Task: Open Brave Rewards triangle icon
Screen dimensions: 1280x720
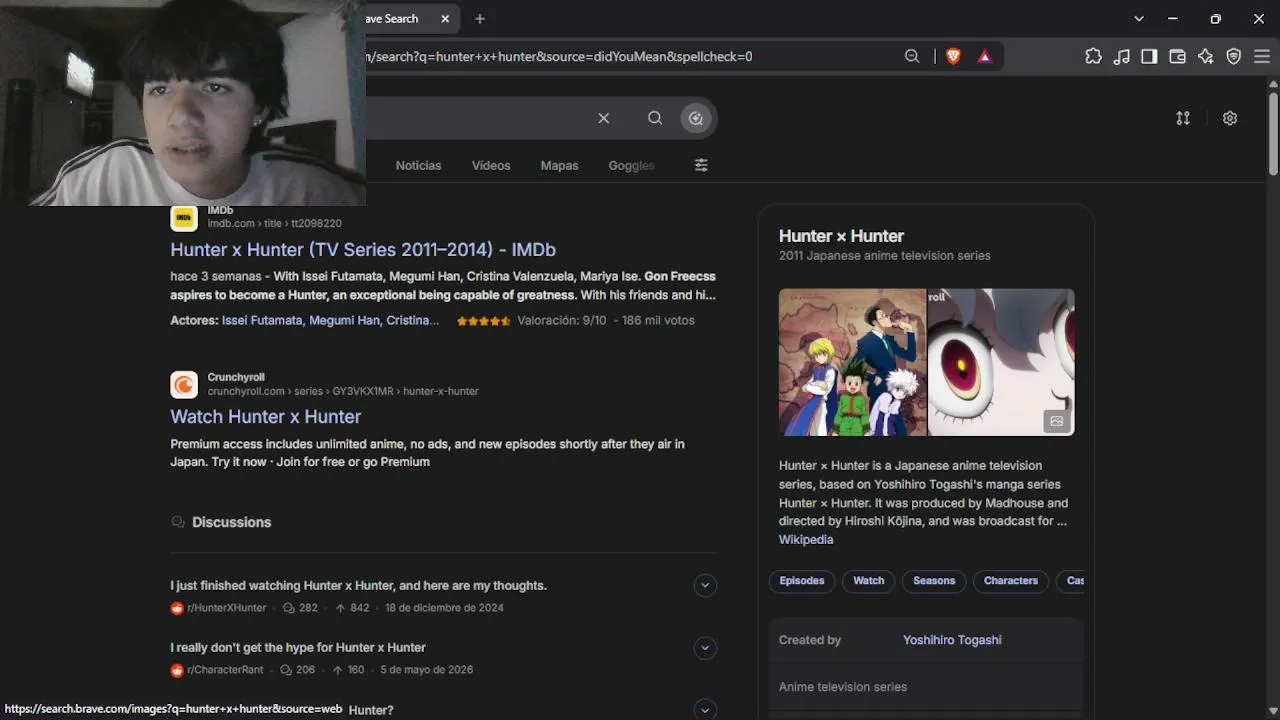Action: click(x=985, y=57)
